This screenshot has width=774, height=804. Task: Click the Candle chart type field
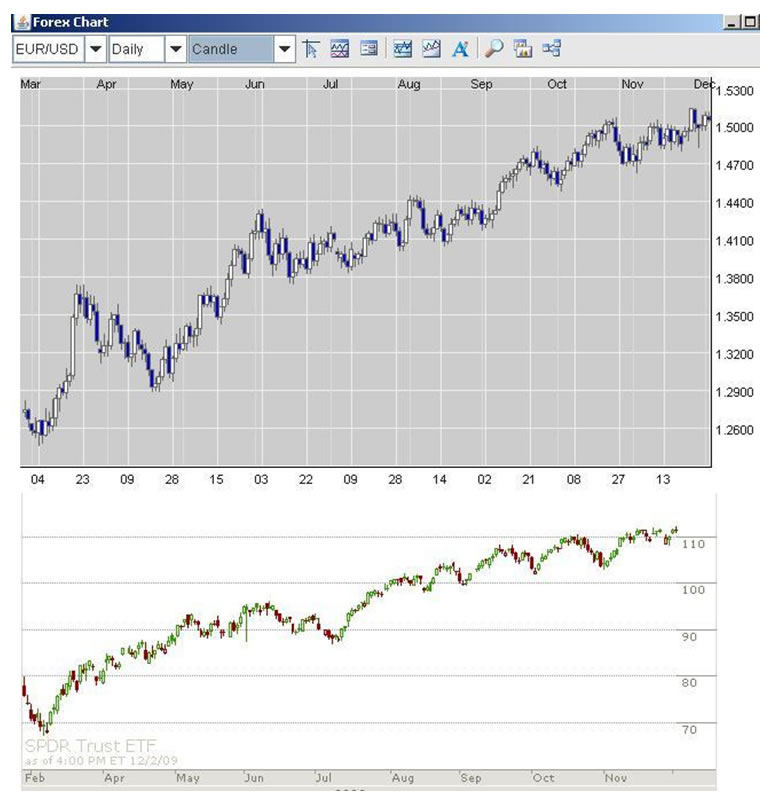(x=231, y=49)
